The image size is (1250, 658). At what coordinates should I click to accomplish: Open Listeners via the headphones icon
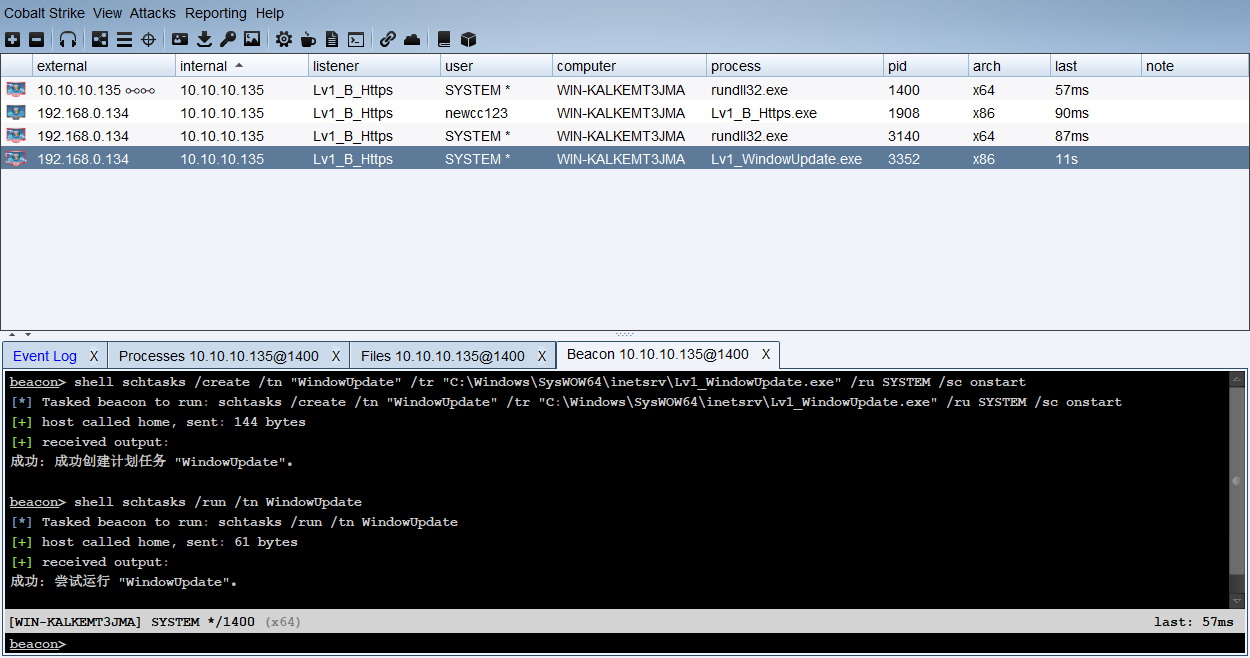tap(68, 39)
